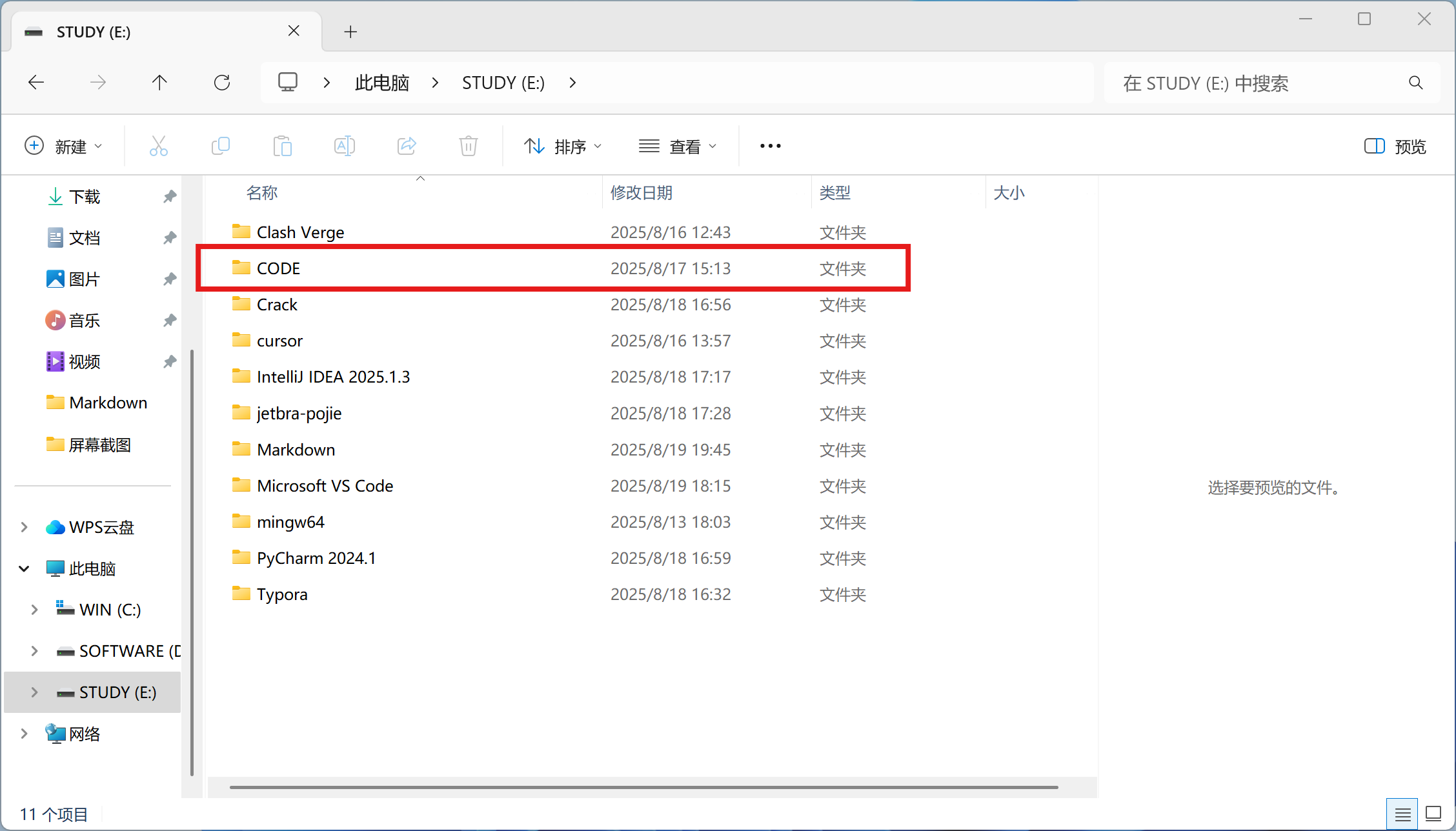Go up one directory level
1456x831 pixels.
(x=159, y=83)
